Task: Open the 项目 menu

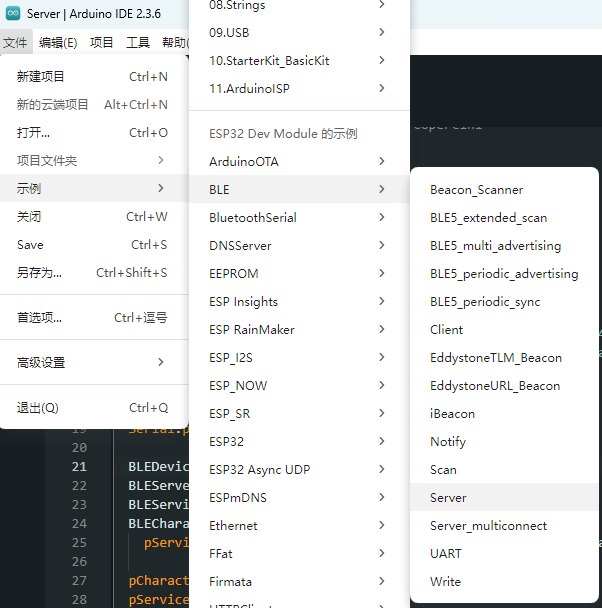Action: [x=101, y=42]
